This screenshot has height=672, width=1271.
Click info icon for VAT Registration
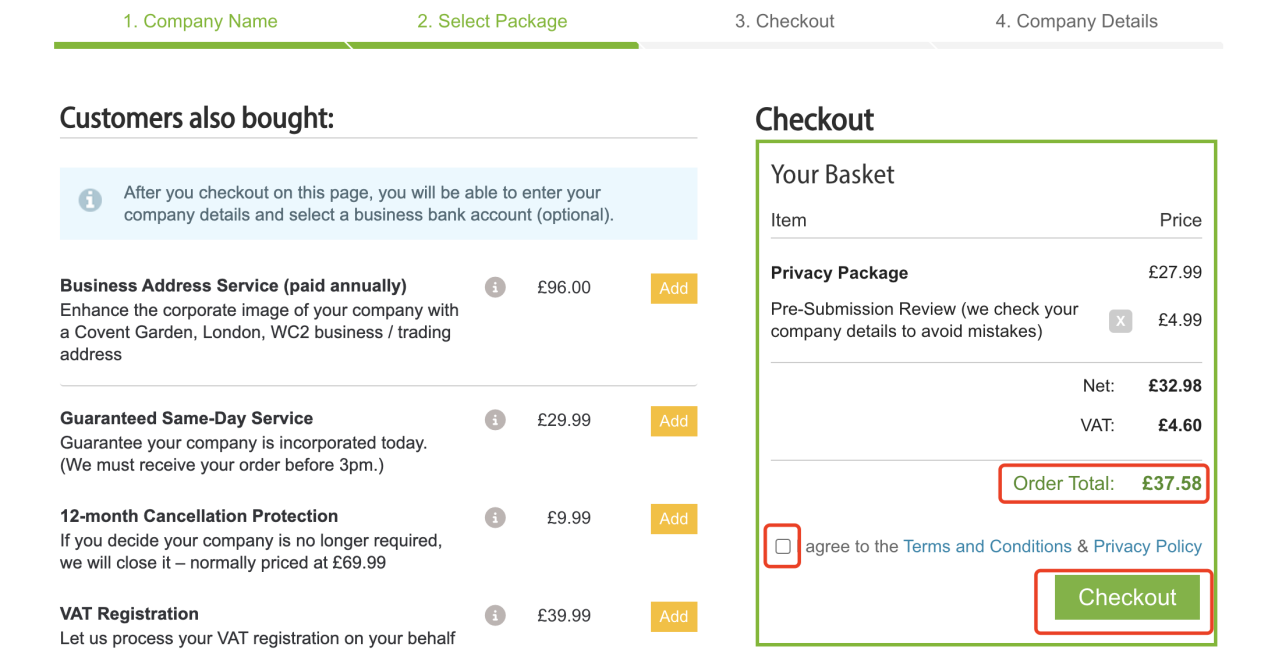coord(495,616)
